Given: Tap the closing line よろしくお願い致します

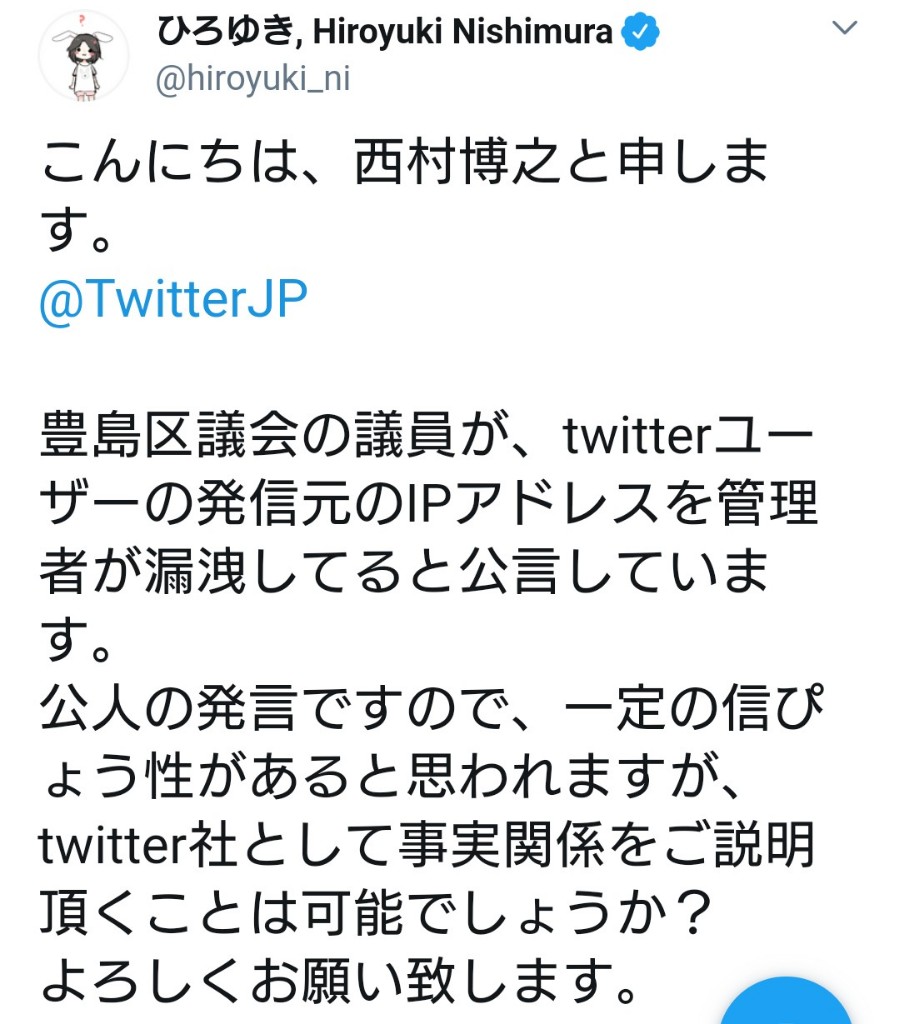Looking at the screenshot, I should click(x=340, y=986).
